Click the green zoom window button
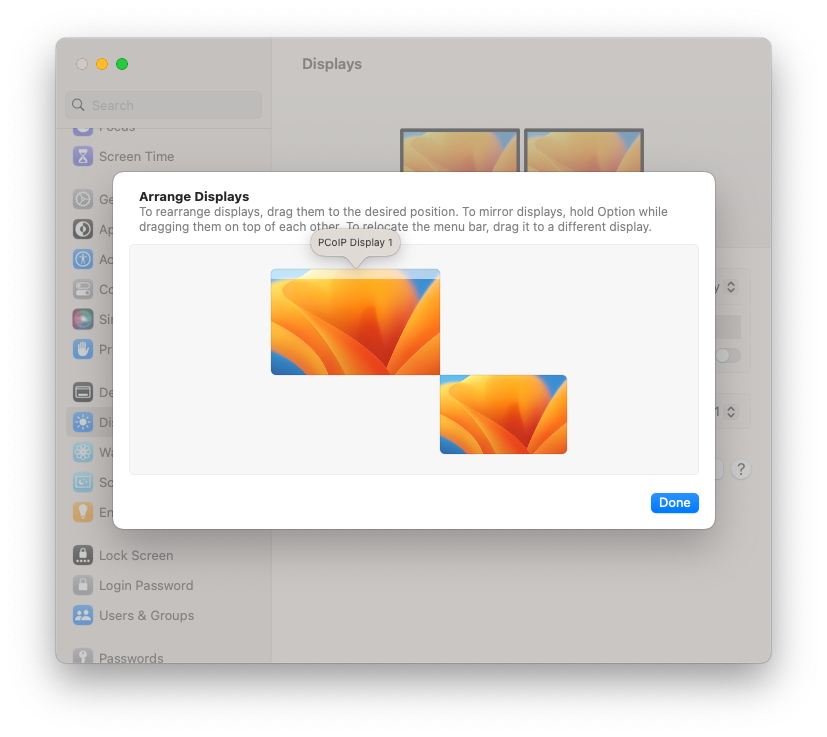Screen dimensions: 827x737 tap(122, 64)
